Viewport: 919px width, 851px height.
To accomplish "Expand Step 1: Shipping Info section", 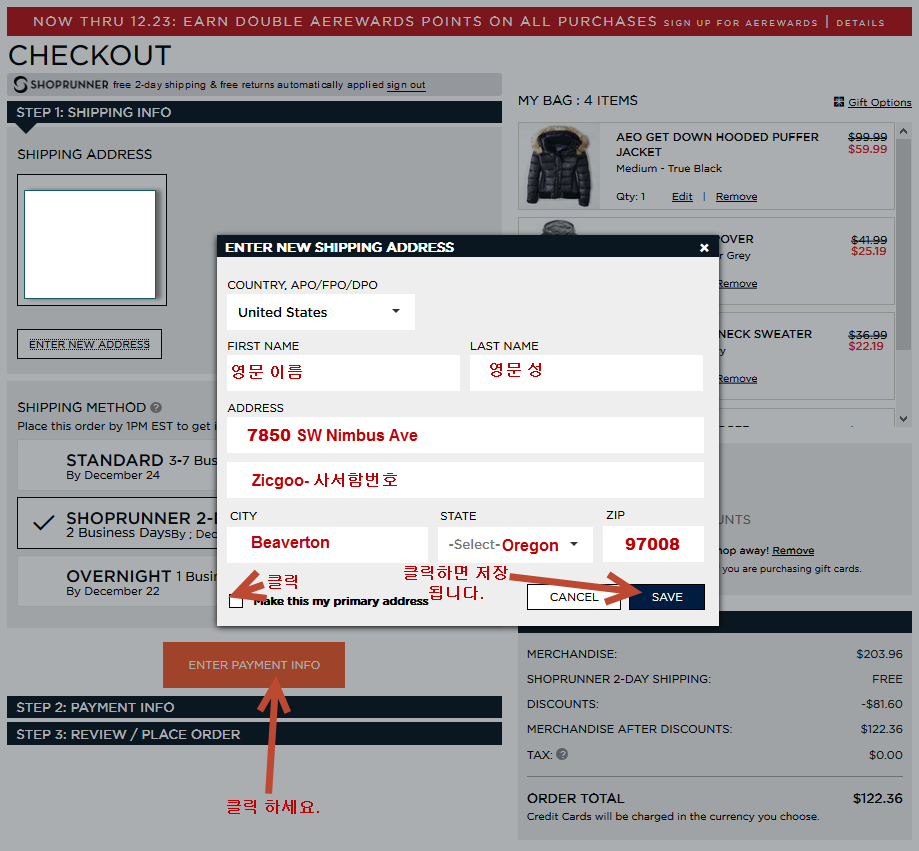I will tap(254, 112).
